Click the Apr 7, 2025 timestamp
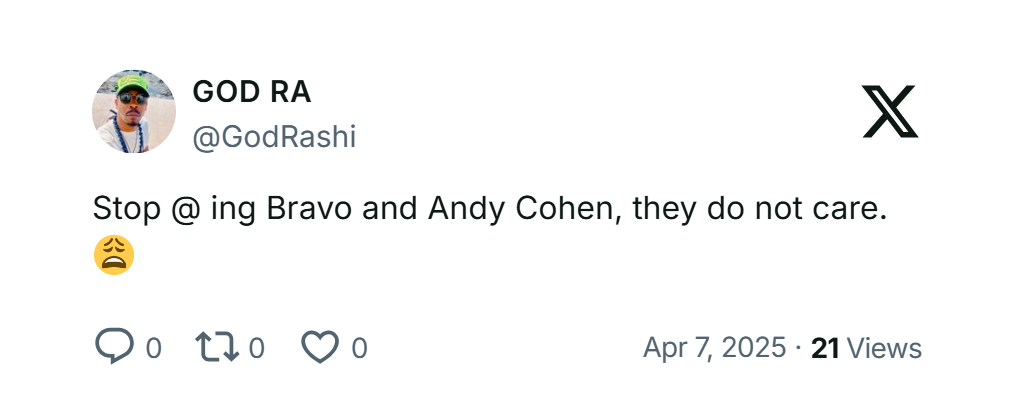The image size is (1010, 420). pyautogui.click(x=714, y=348)
